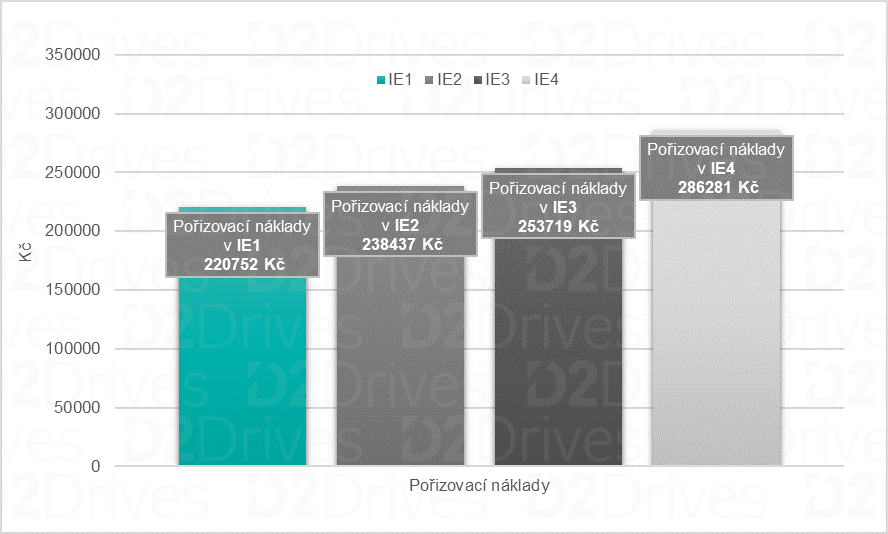Click the teal IE1 legend color swatch
Viewport: 888px width, 534px height.
point(381,80)
